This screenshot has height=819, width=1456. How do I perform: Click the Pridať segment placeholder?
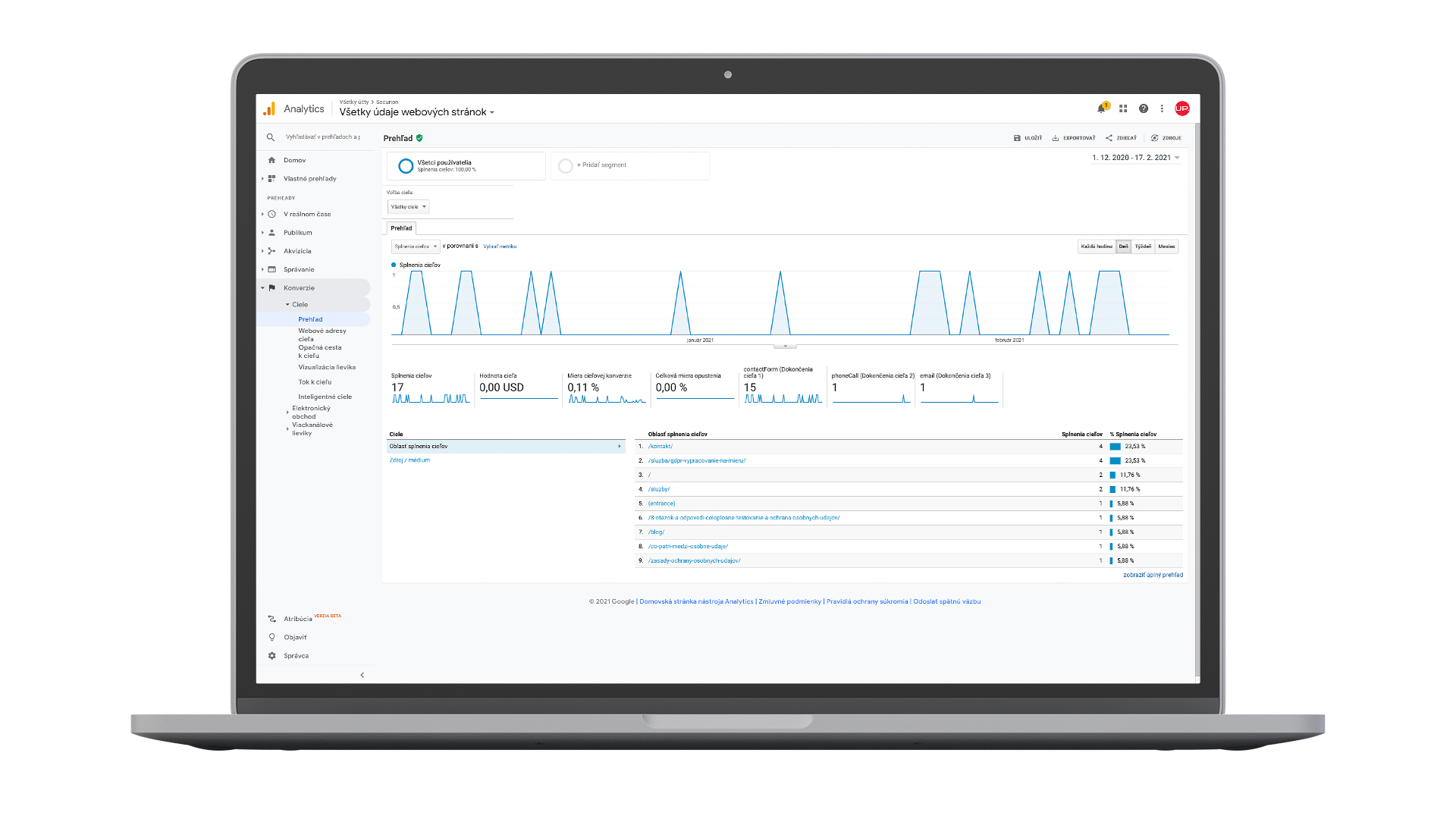pos(629,165)
